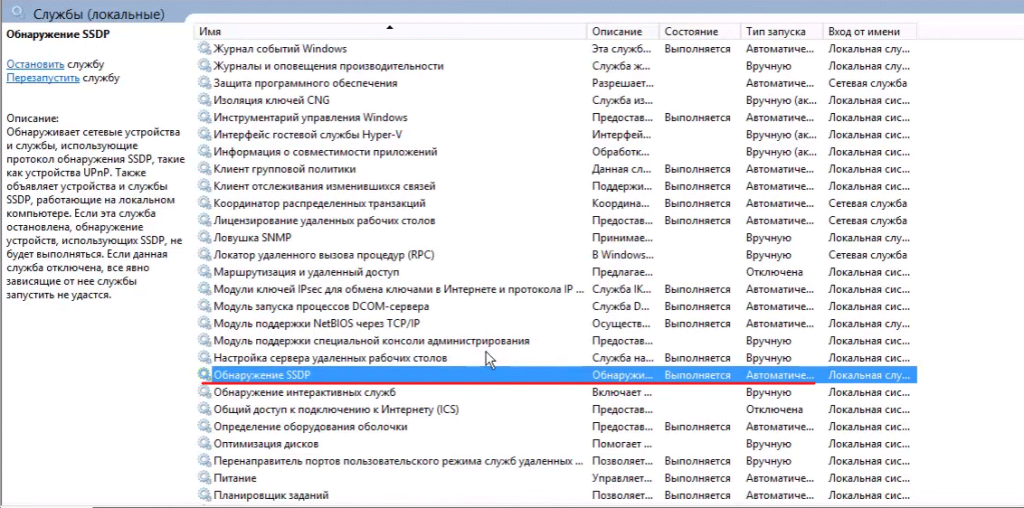This screenshot has height=508, width=1024.
Task: Sort by the Состояние column header
Action: pos(700,31)
